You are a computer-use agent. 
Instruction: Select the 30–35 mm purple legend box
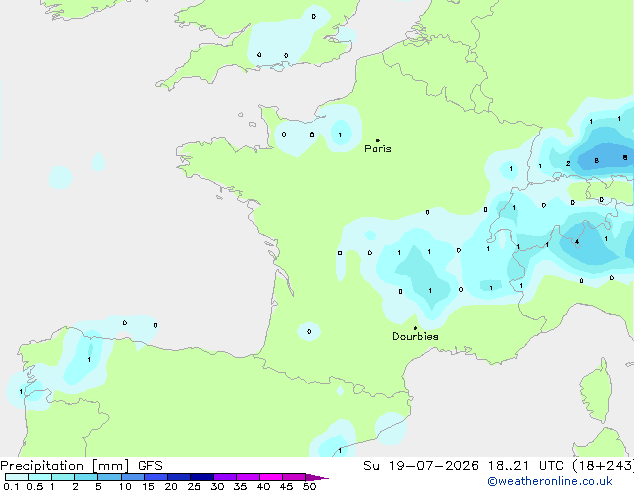(x=225, y=477)
